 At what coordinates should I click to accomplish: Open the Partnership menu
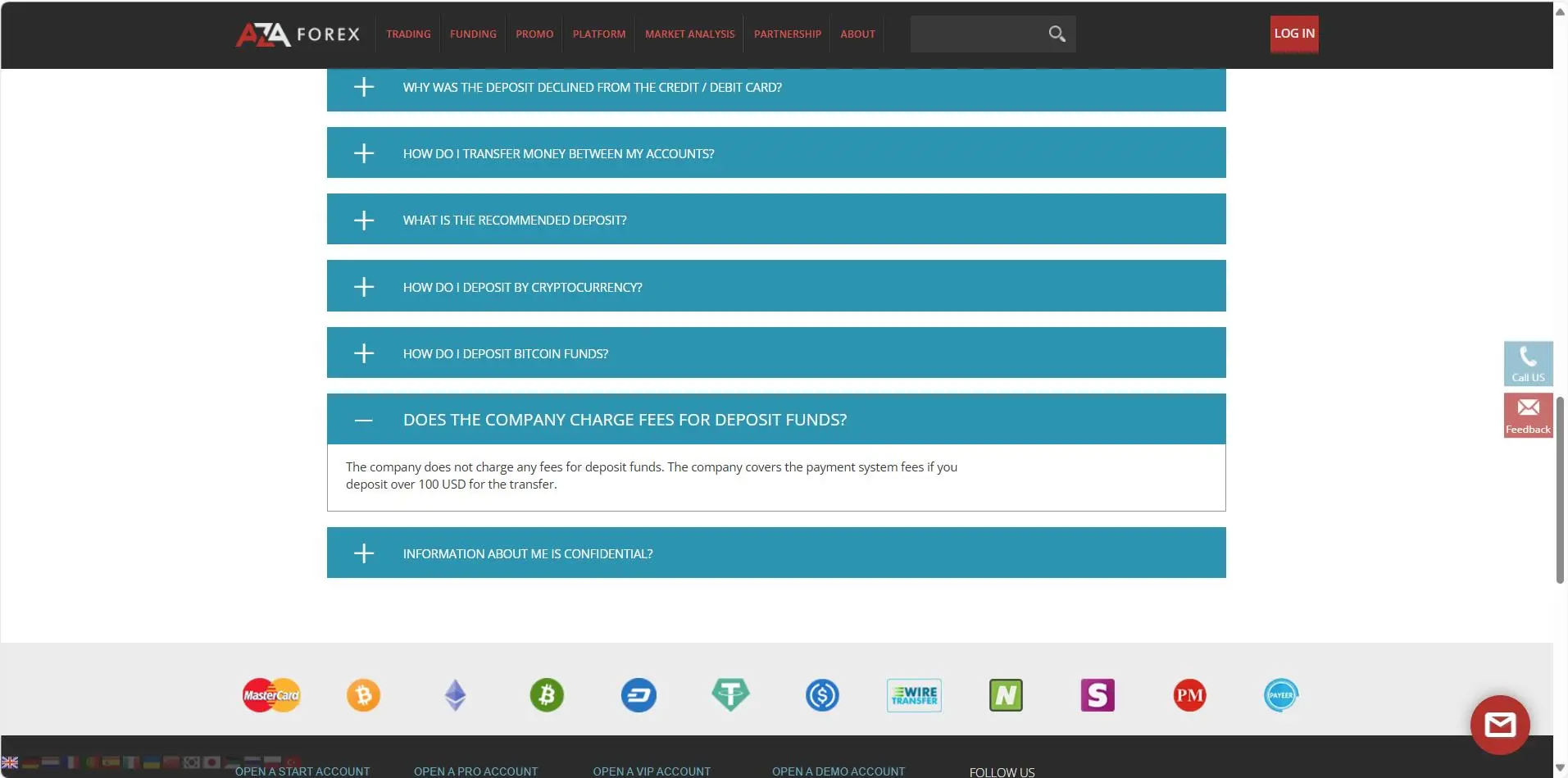pos(787,34)
